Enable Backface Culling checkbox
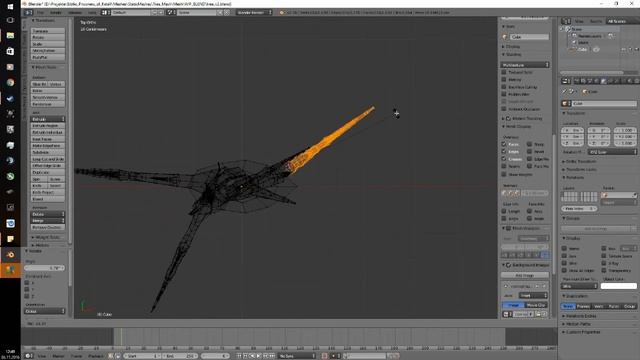 [x=504, y=87]
